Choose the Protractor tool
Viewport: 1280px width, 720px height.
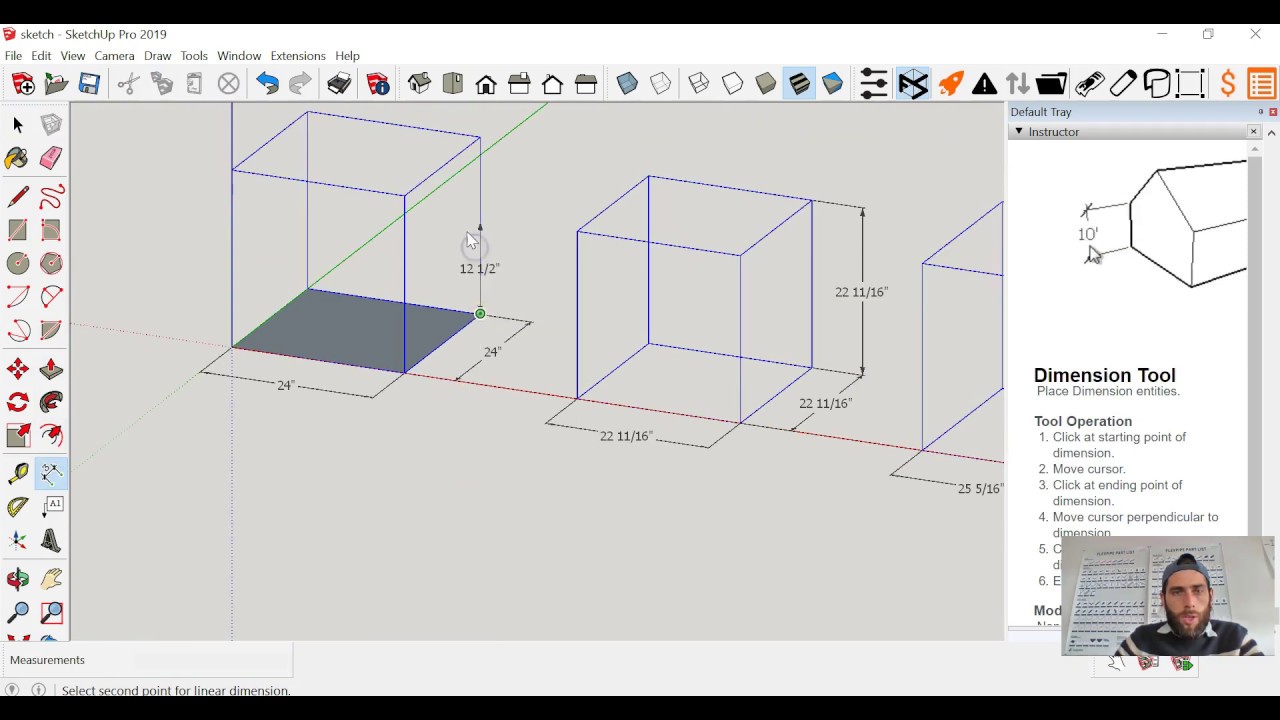point(17,507)
